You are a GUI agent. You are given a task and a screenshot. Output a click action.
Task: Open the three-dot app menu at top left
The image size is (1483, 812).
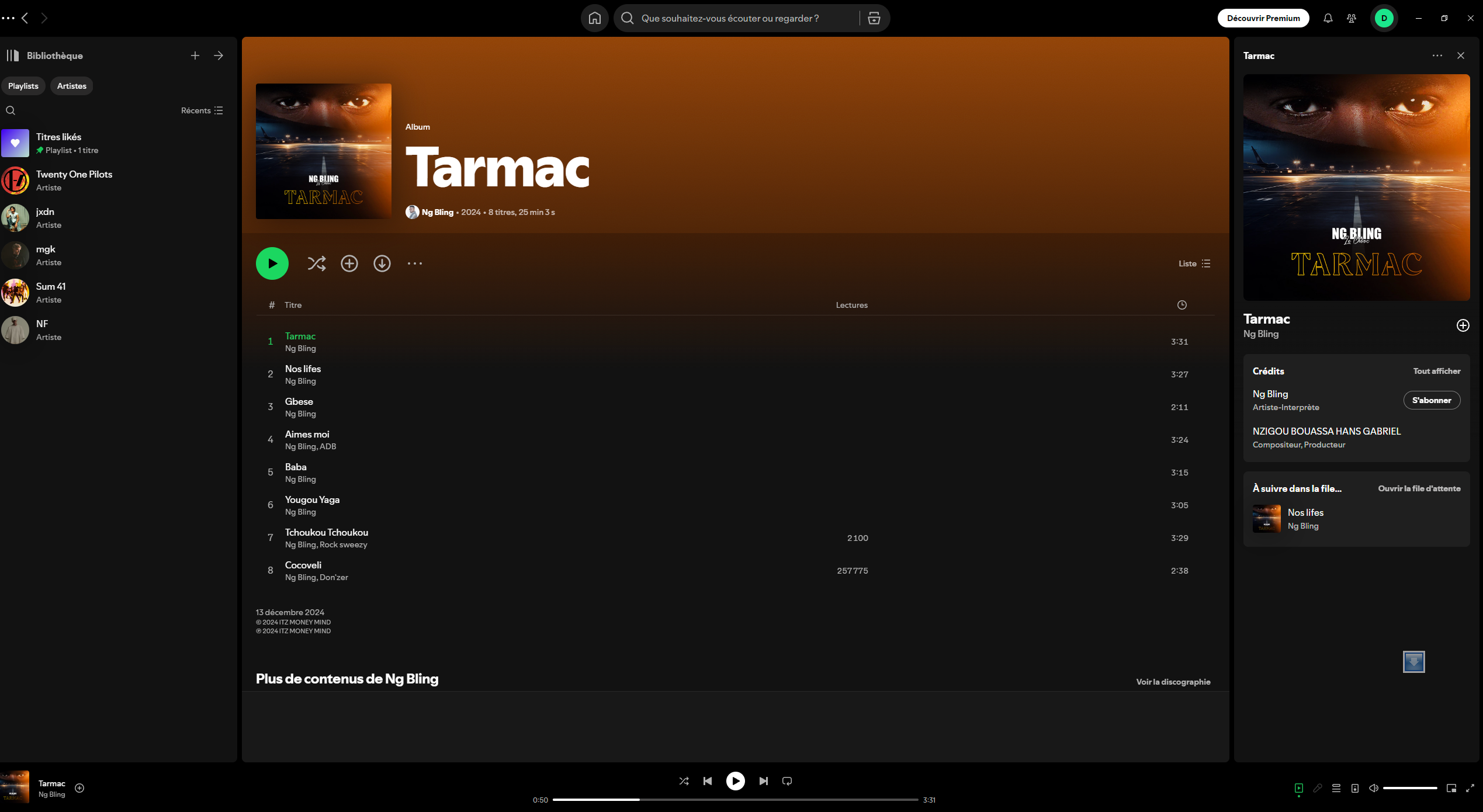[8, 18]
